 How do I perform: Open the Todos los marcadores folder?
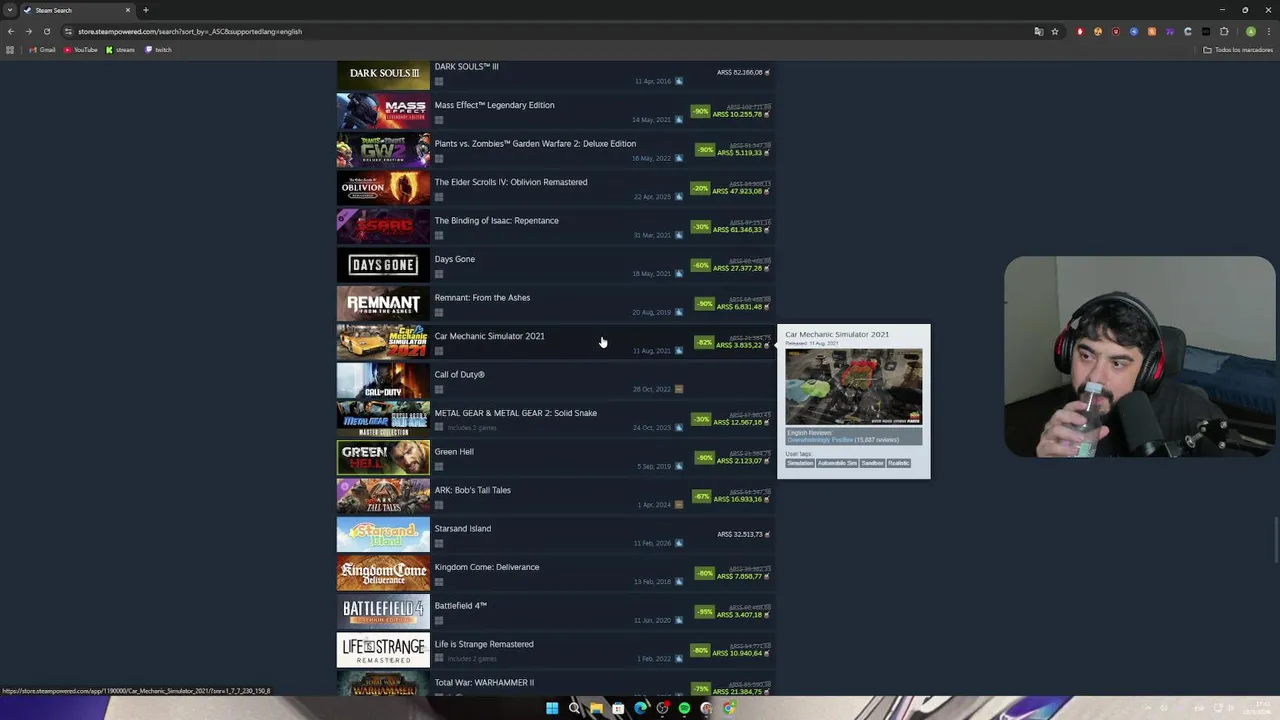1238,50
